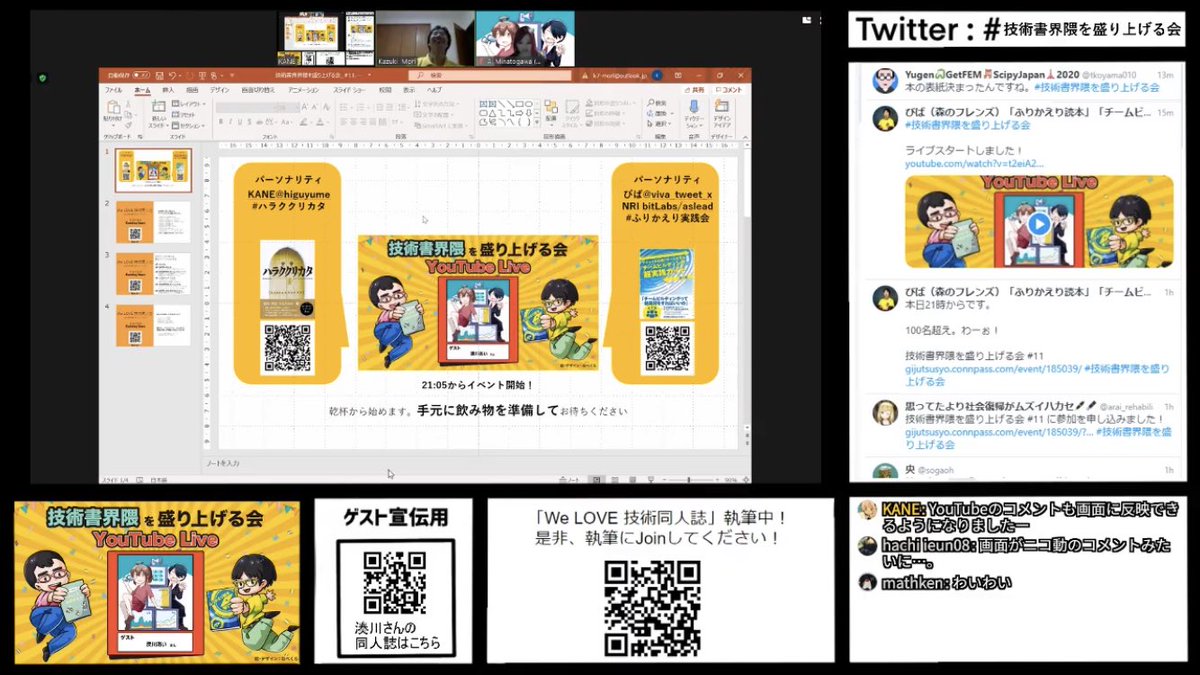Image resolution: width=1200 pixels, height=675 pixels.
Task: Switch to Slide Sorter view icon
Action: (614, 479)
